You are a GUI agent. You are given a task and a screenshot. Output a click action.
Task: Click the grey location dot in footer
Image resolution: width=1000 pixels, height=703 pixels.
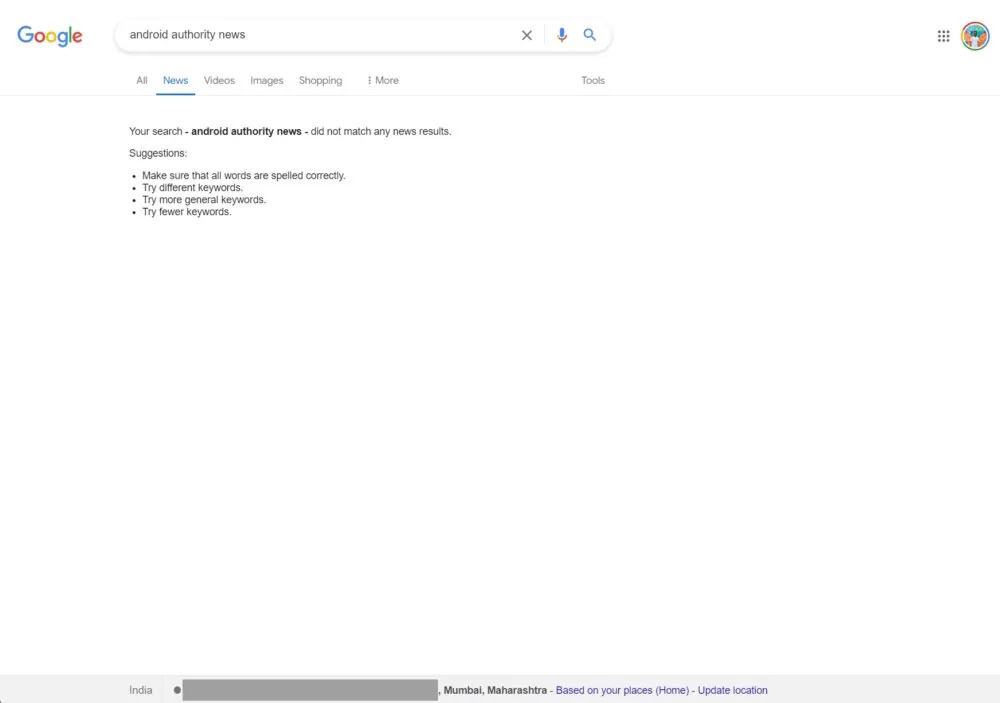tap(177, 690)
